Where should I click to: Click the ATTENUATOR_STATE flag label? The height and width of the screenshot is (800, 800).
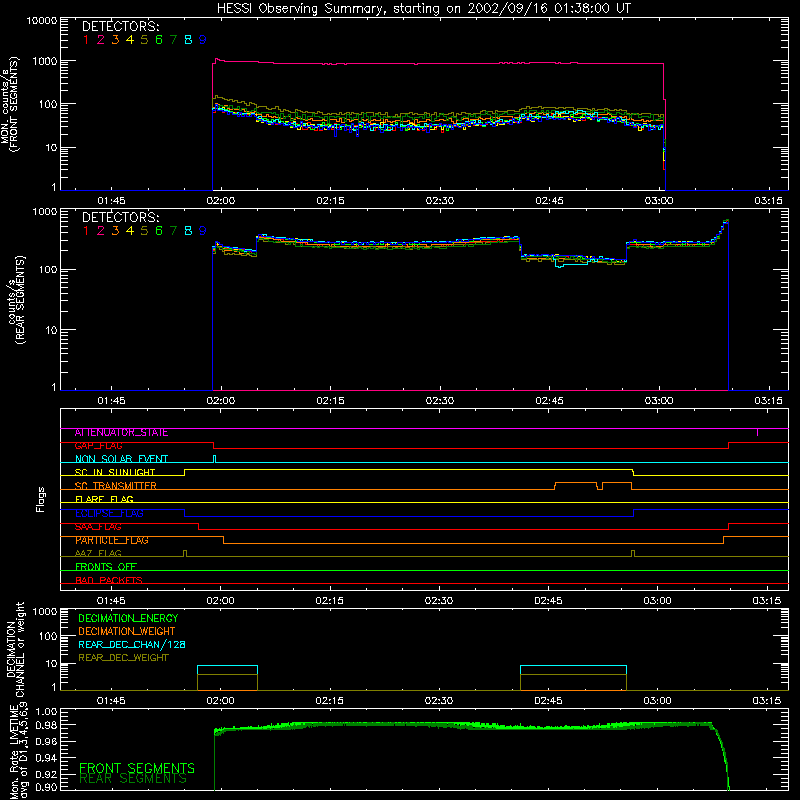click(x=121, y=433)
